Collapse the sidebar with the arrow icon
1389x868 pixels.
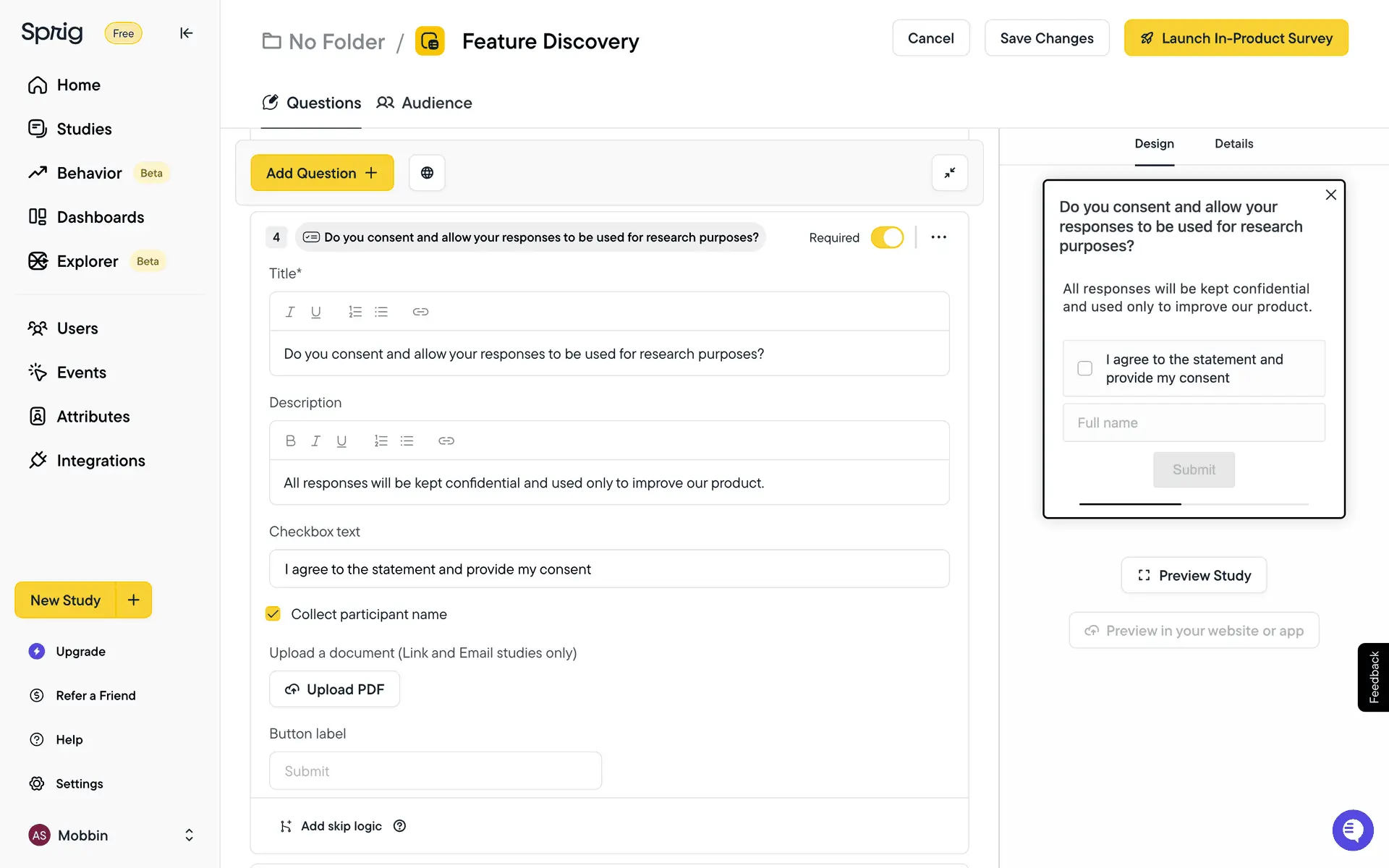click(x=186, y=33)
